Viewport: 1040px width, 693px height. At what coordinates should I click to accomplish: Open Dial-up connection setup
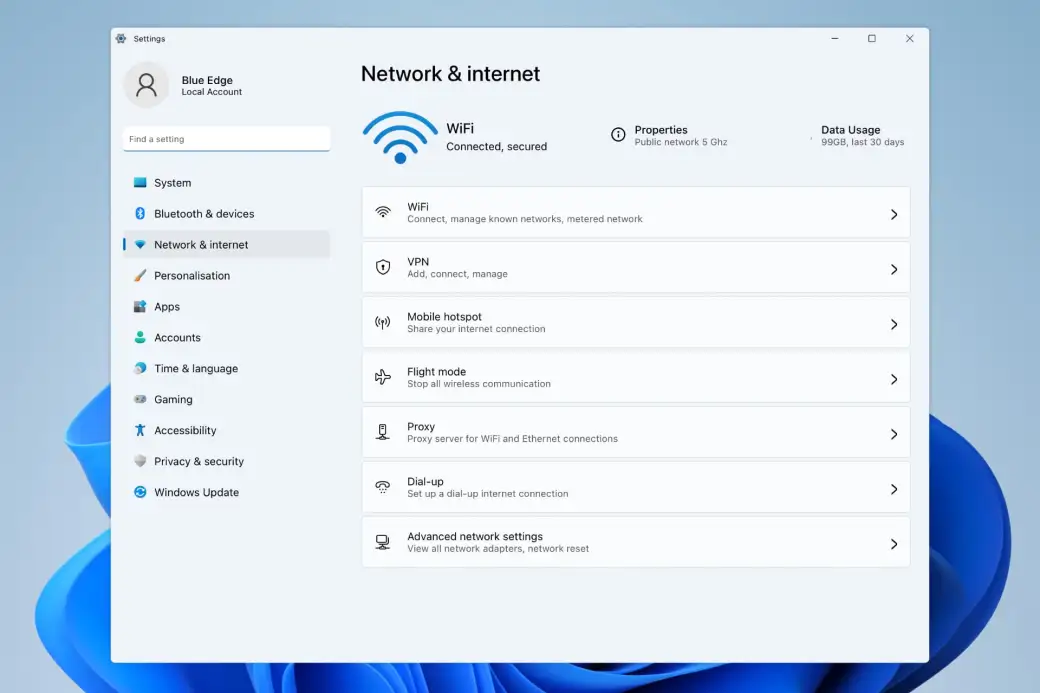(636, 487)
